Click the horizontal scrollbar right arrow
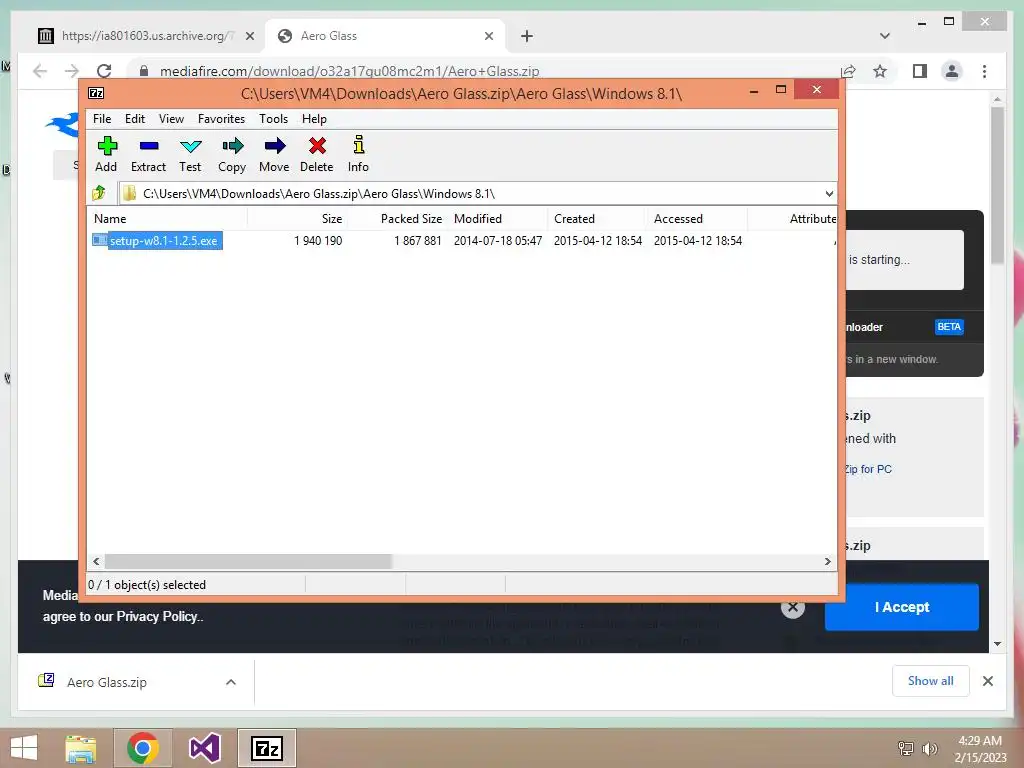Image resolution: width=1024 pixels, height=768 pixels. pos(827,561)
